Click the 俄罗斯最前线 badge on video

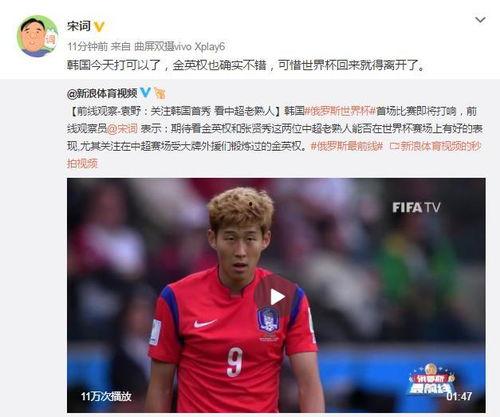click(431, 379)
